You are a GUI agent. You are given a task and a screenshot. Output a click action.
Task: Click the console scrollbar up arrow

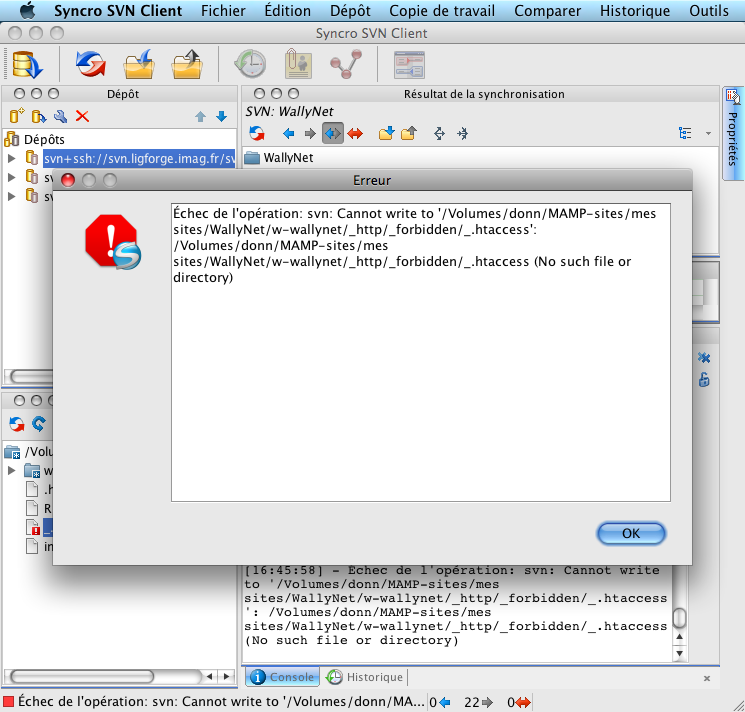679,636
